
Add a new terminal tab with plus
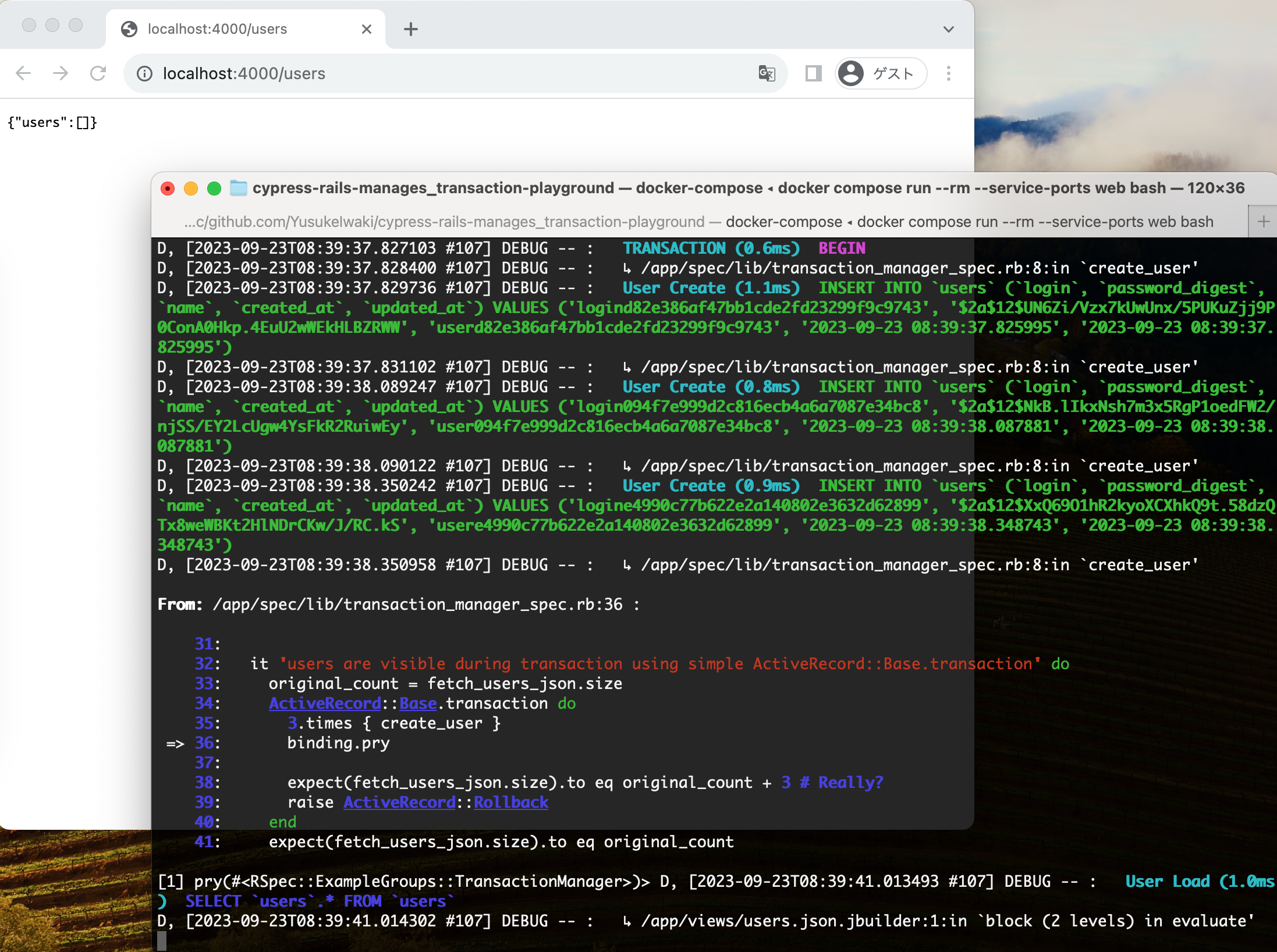(x=1263, y=222)
